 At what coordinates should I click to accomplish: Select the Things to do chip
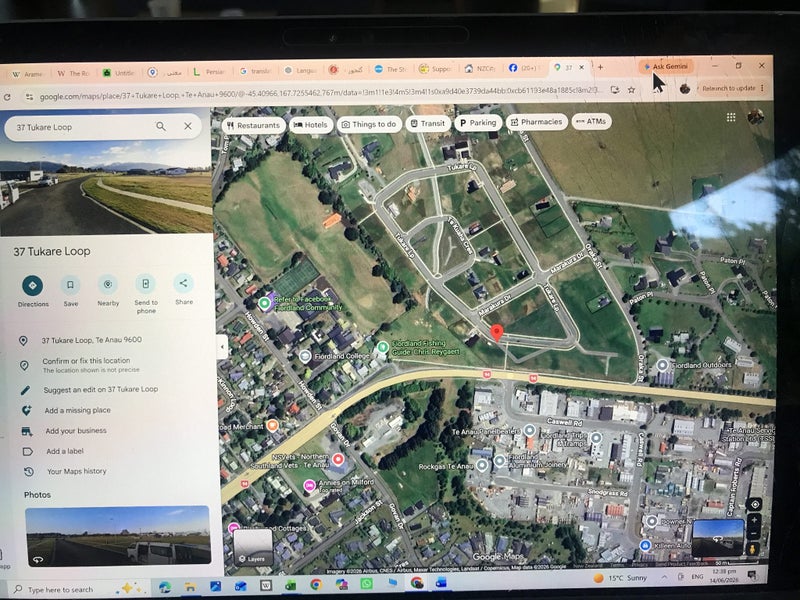click(369, 124)
